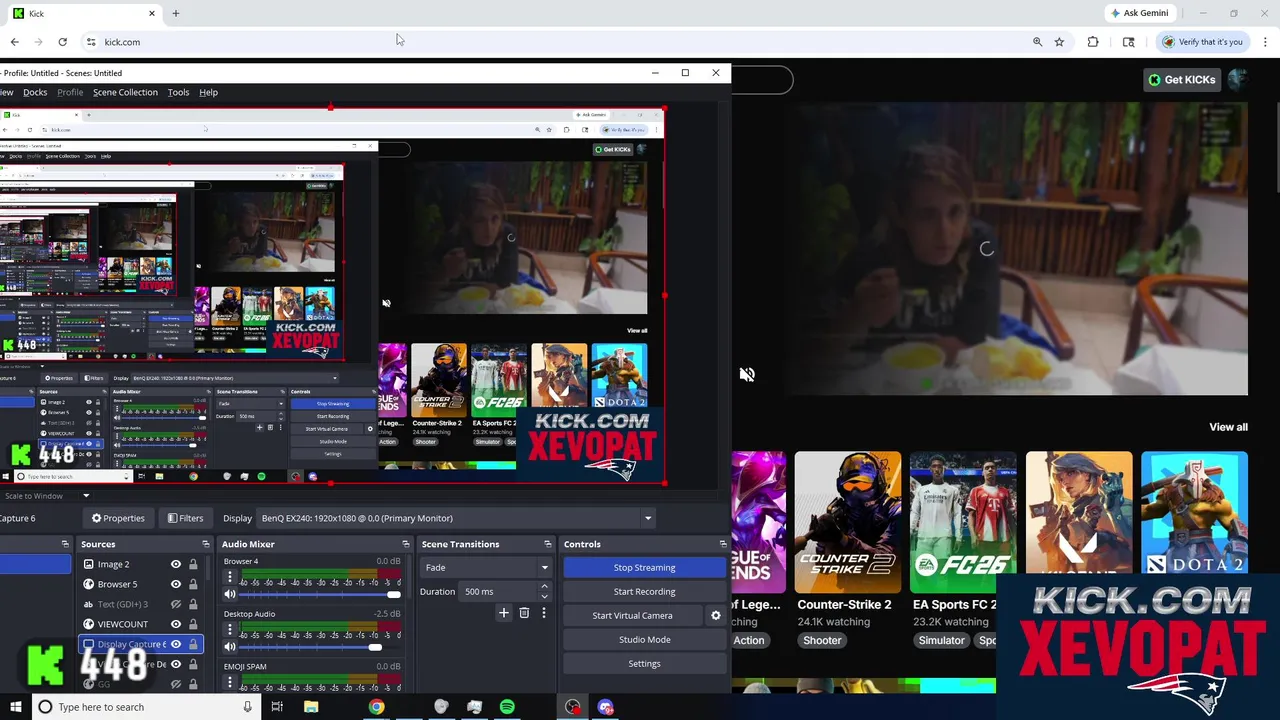
Task: Open Spotify from the taskbar
Action: pyautogui.click(x=507, y=707)
